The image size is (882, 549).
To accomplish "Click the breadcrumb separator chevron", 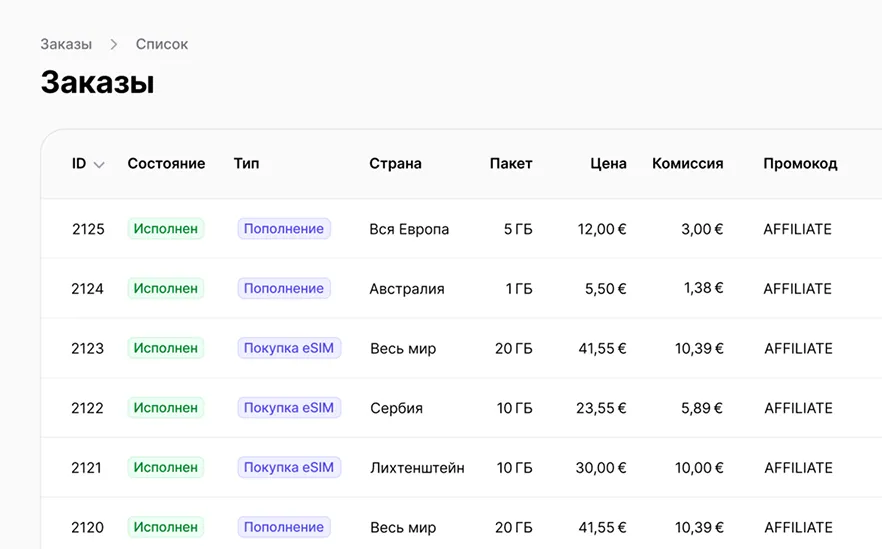I will click(114, 44).
